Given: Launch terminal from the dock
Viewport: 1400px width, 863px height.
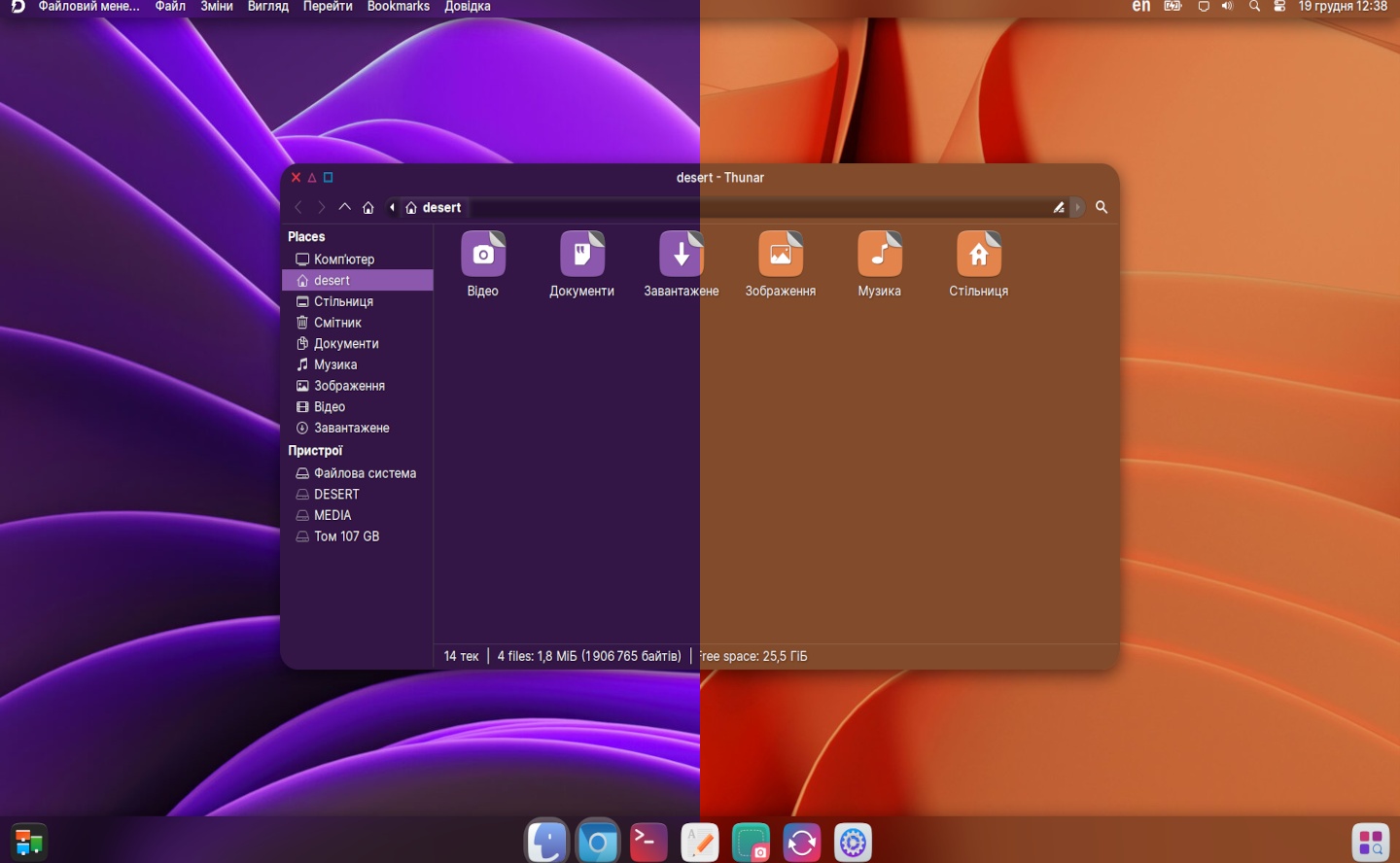Looking at the screenshot, I should 648,842.
